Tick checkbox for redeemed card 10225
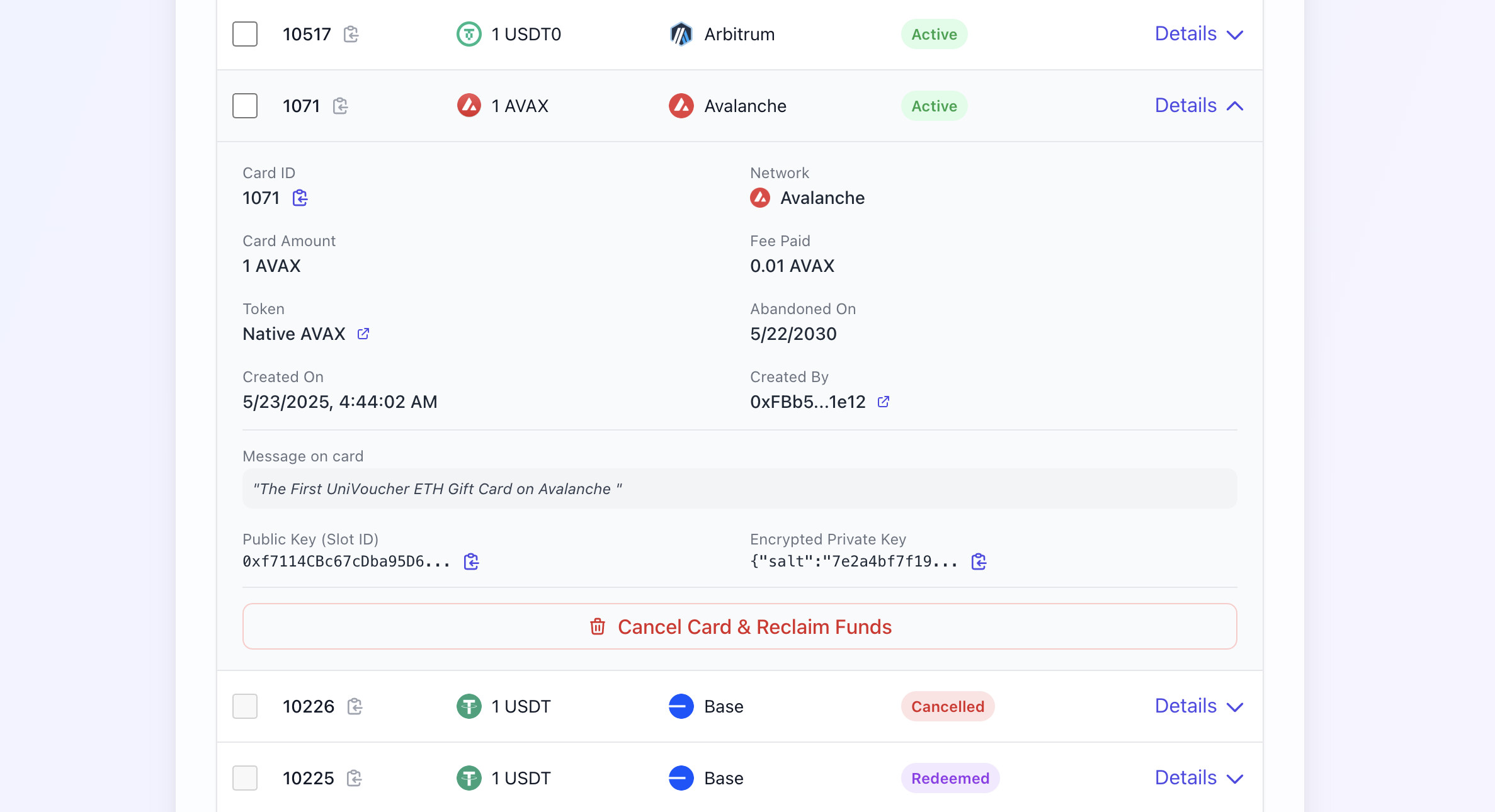The width and height of the screenshot is (1495, 812). (245, 778)
